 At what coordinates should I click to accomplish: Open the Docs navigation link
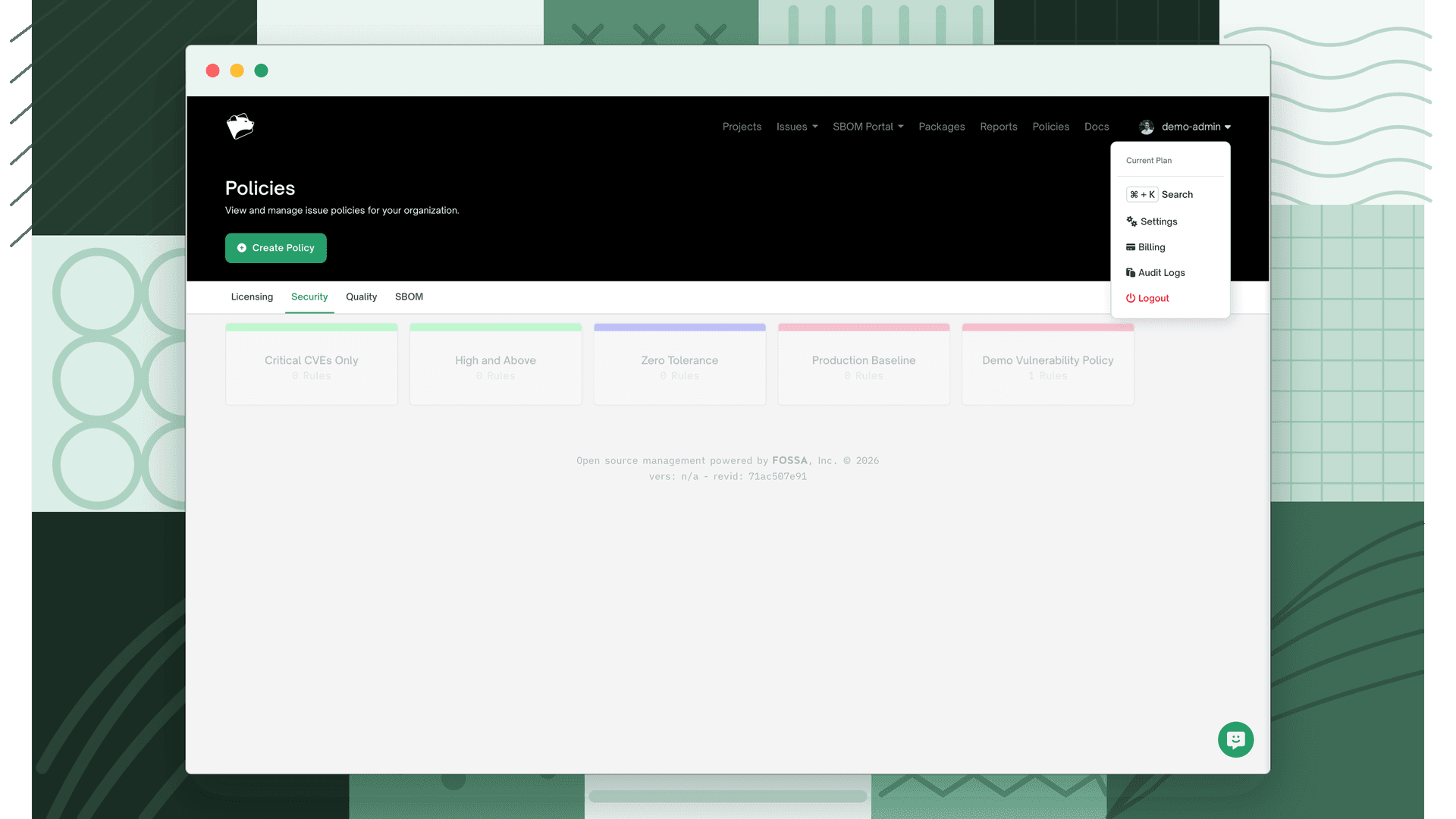[1097, 127]
